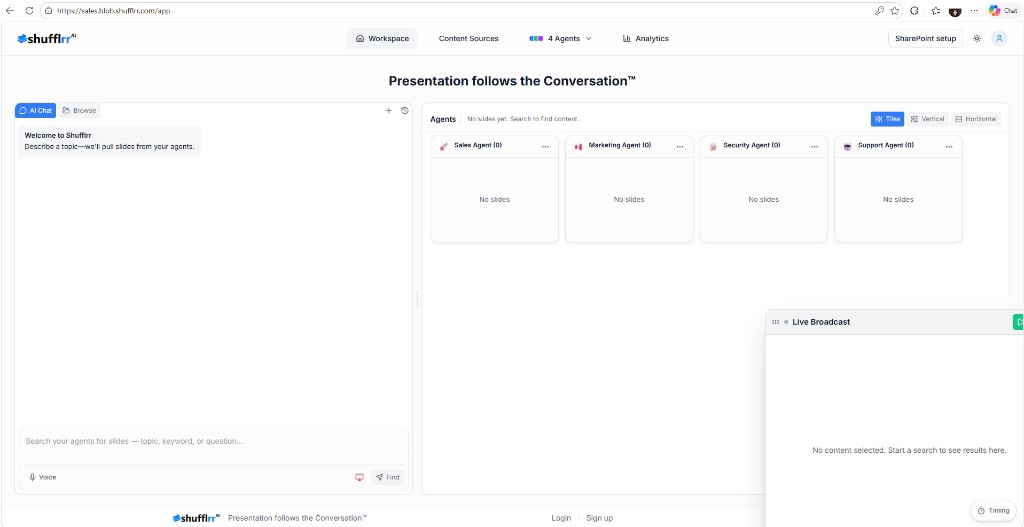1024x527 pixels.
Task: Click the browser profile picture
Action: click(x=955, y=11)
